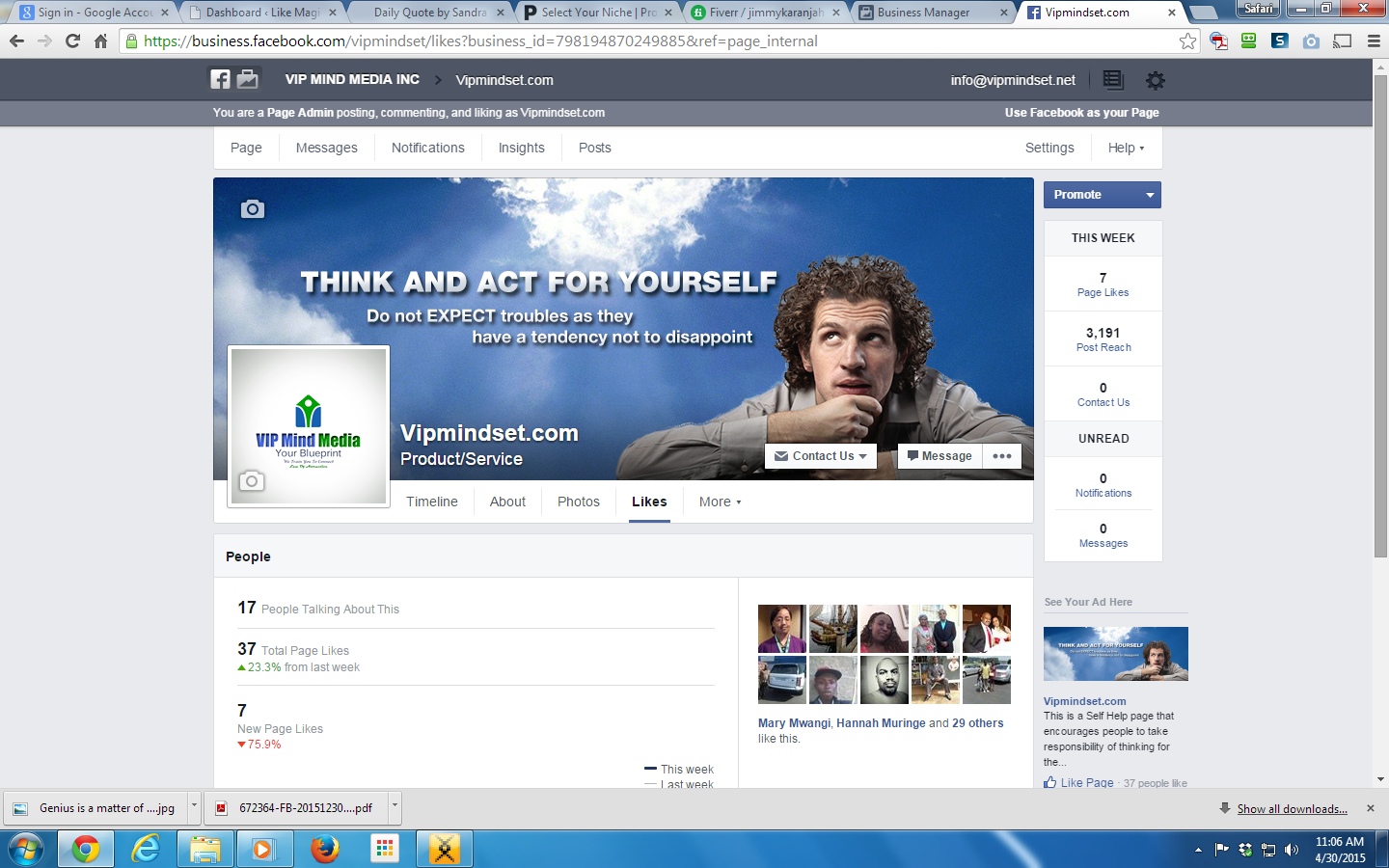Click Mary Mwangi name link
This screenshot has height=868, width=1389.
[x=794, y=723]
